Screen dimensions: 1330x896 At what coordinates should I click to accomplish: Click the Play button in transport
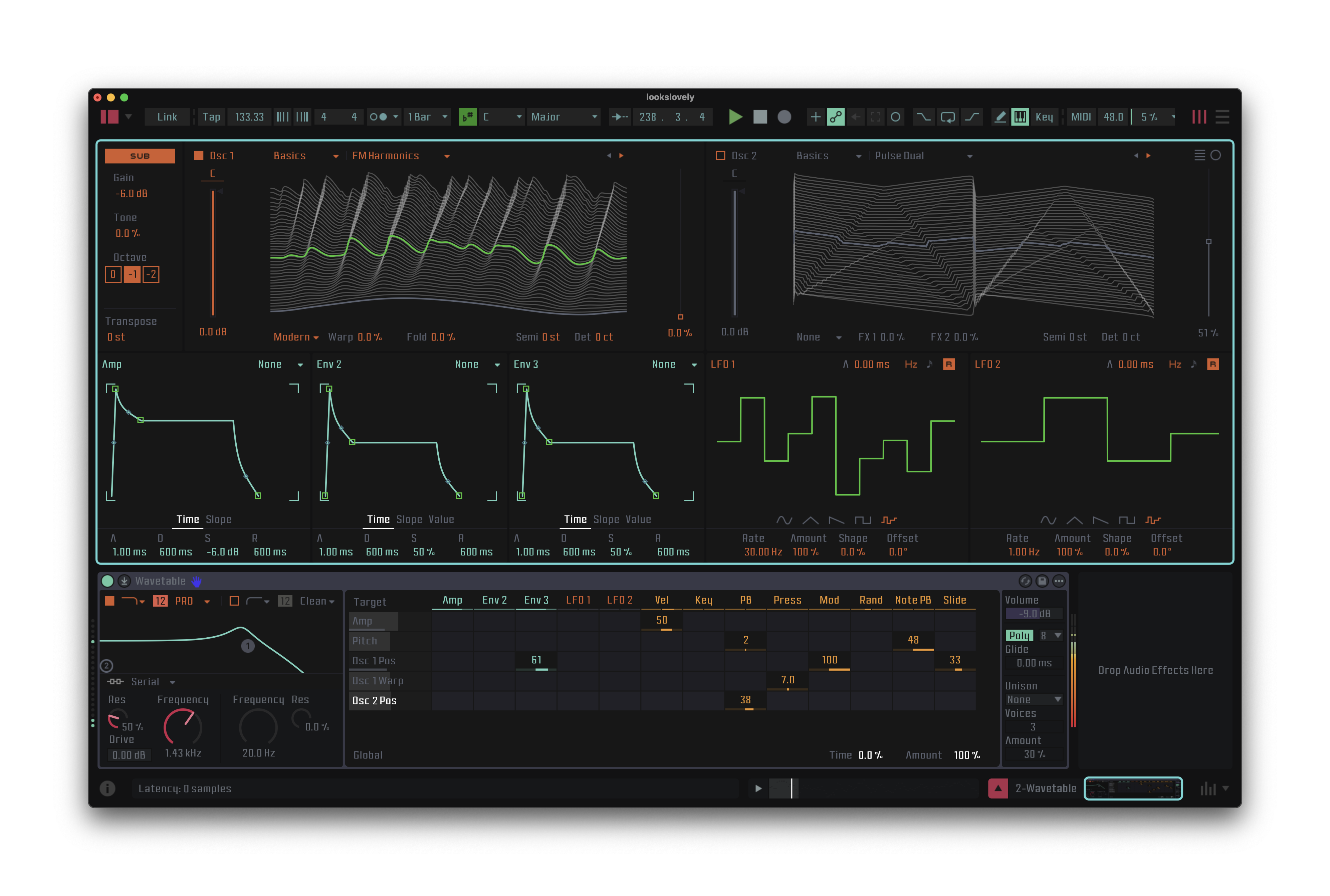point(735,117)
